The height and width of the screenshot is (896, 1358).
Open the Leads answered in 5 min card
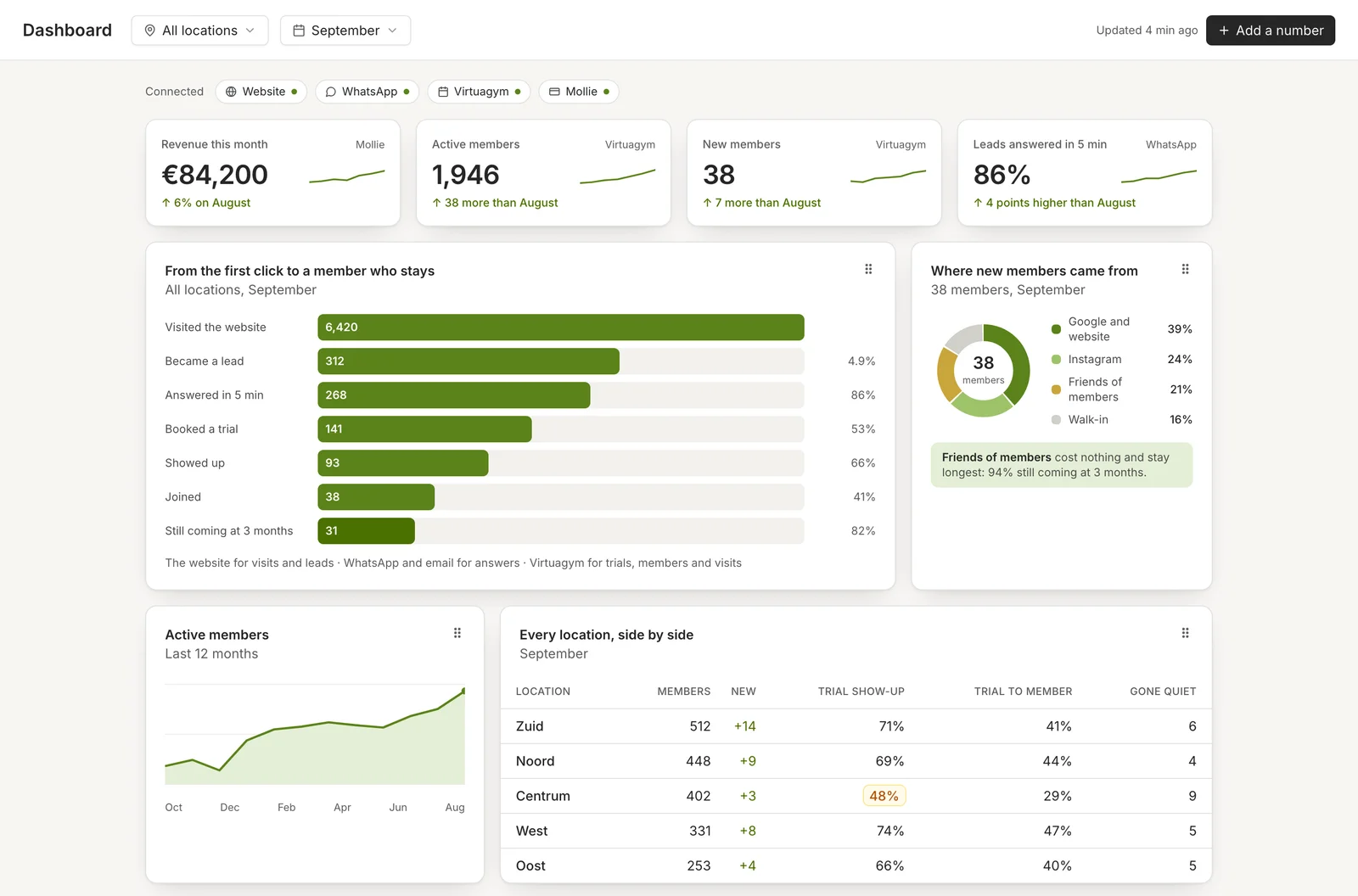1085,173
